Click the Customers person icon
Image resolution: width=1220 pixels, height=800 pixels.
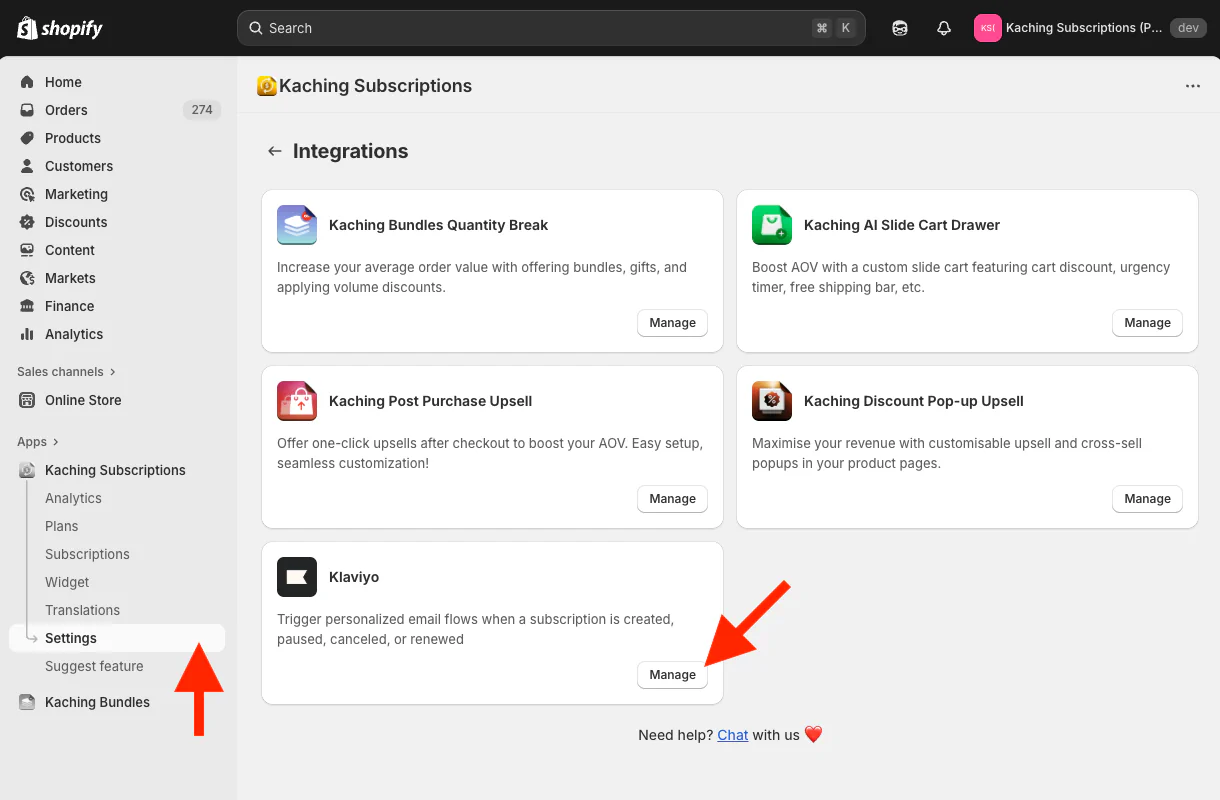click(27, 166)
